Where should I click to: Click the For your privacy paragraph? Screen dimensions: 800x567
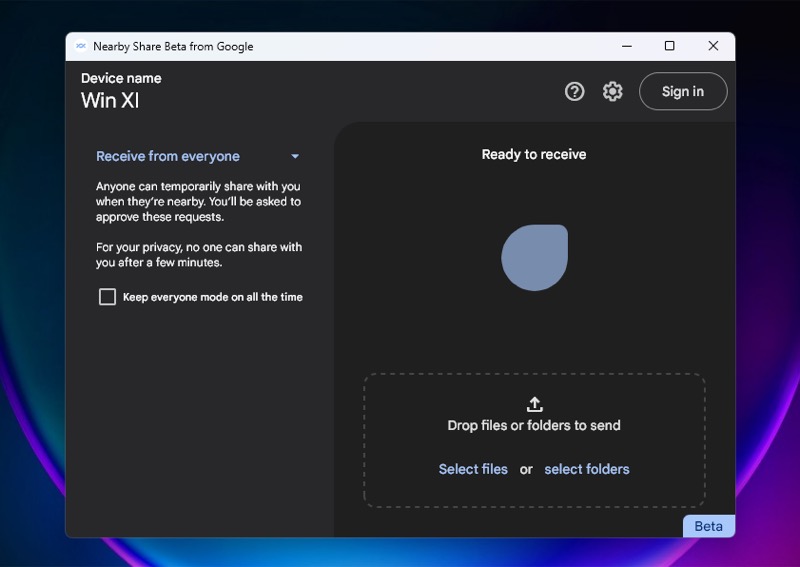pyautogui.click(x=199, y=255)
